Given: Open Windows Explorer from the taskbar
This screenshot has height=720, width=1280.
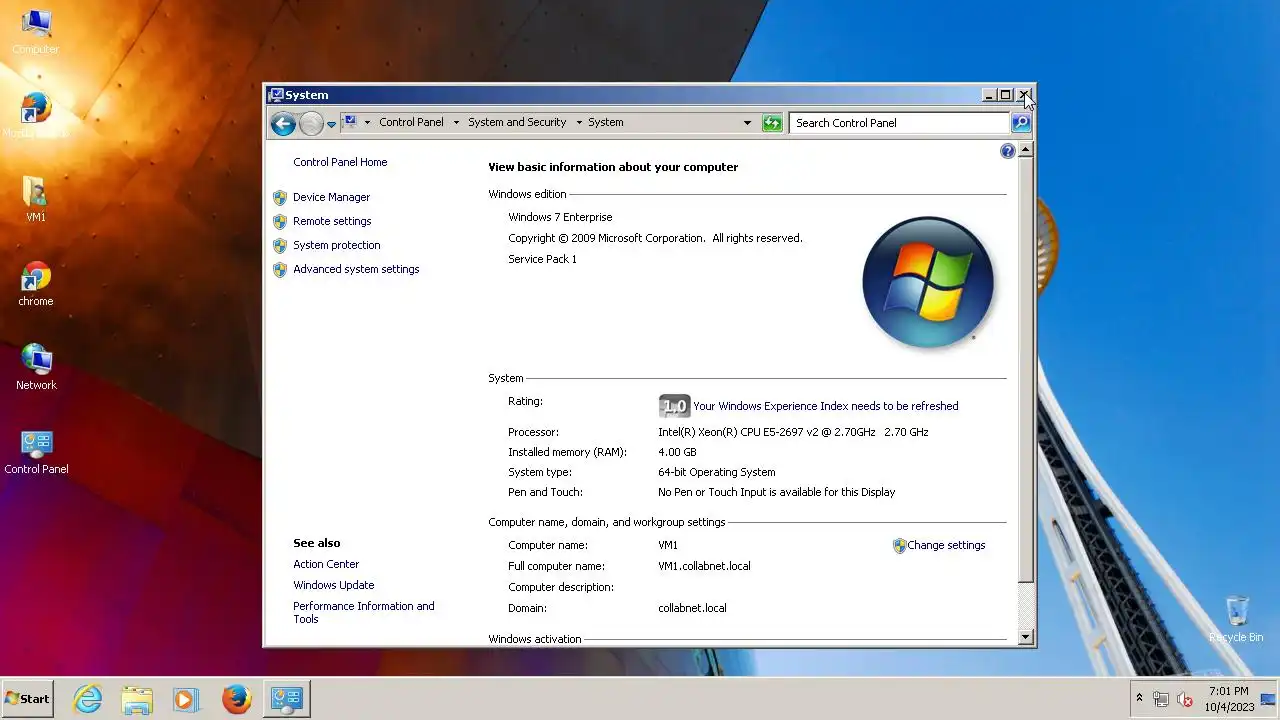Looking at the screenshot, I should point(137,699).
